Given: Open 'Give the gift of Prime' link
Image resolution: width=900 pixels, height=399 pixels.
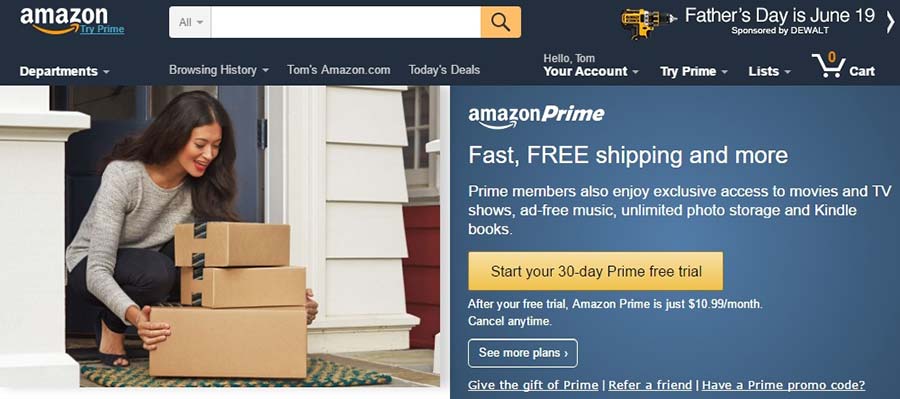Looking at the screenshot, I should click(533, 385).
